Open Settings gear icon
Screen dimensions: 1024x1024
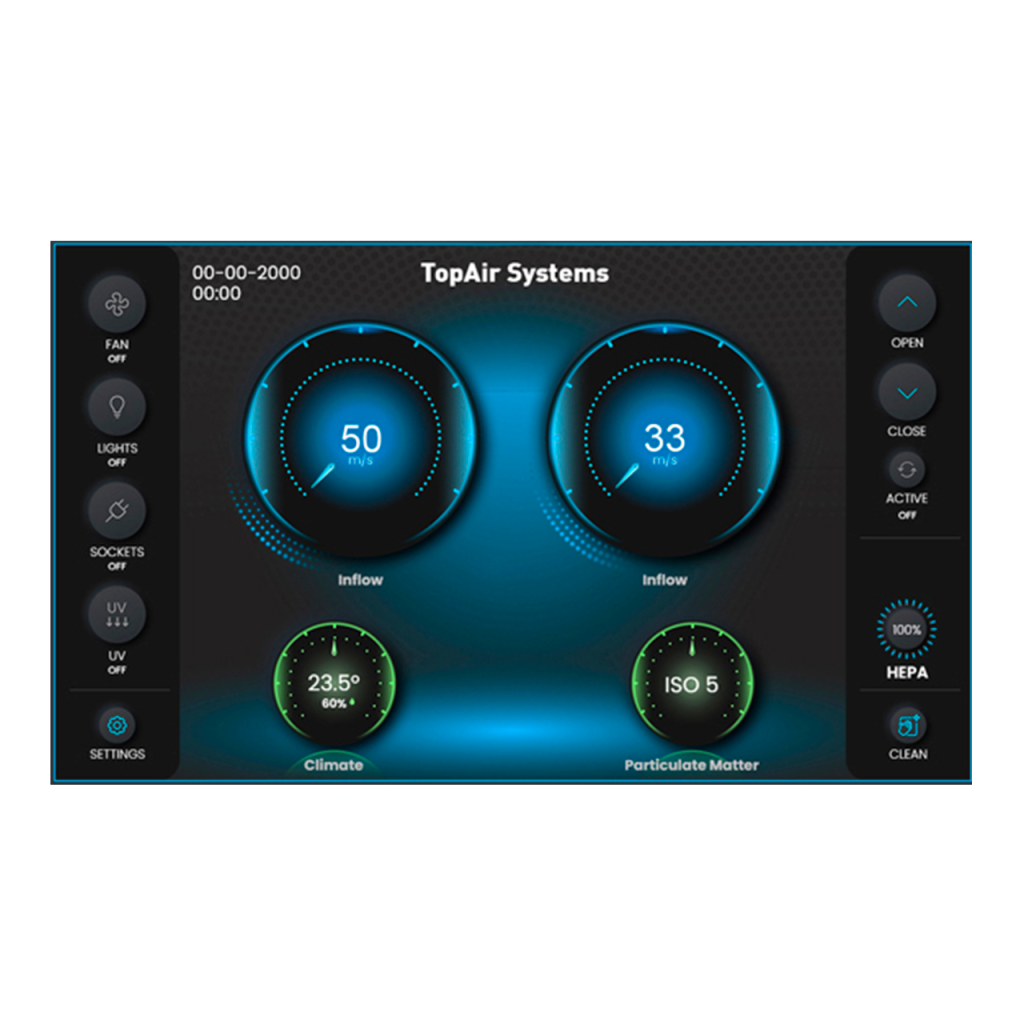click(x=117, y=725)
